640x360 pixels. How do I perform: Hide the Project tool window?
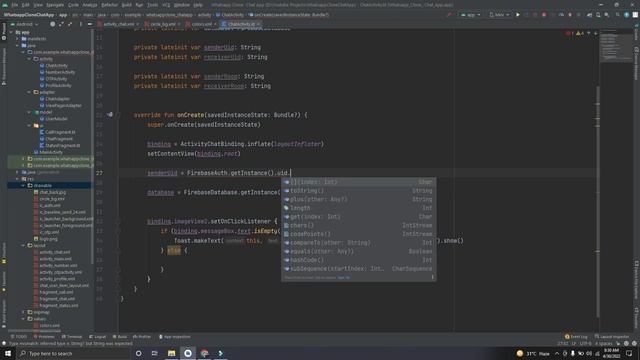89,24
